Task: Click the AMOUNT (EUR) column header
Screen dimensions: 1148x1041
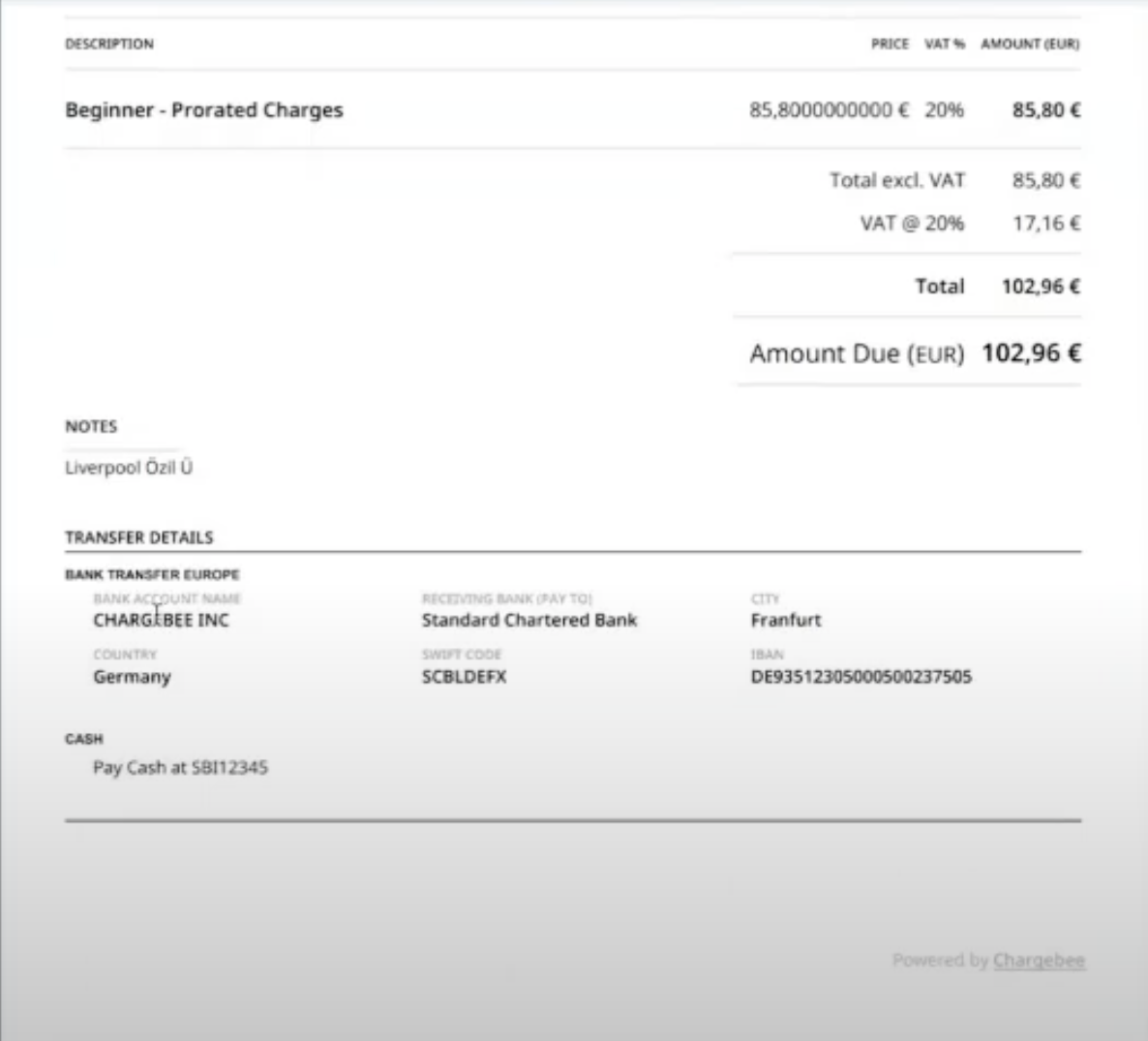Action: 1030,45
